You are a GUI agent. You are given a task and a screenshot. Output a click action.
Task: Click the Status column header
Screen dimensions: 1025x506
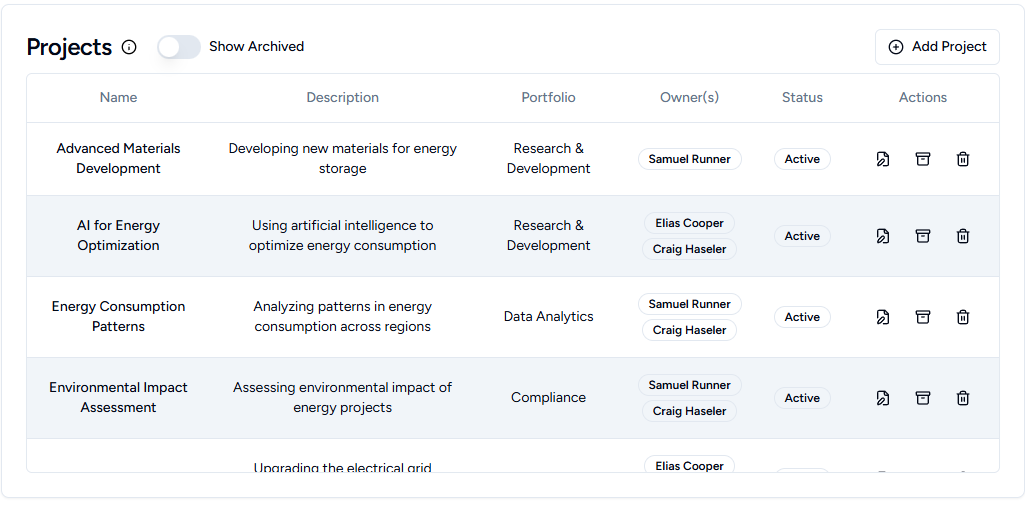click(802, 98)
